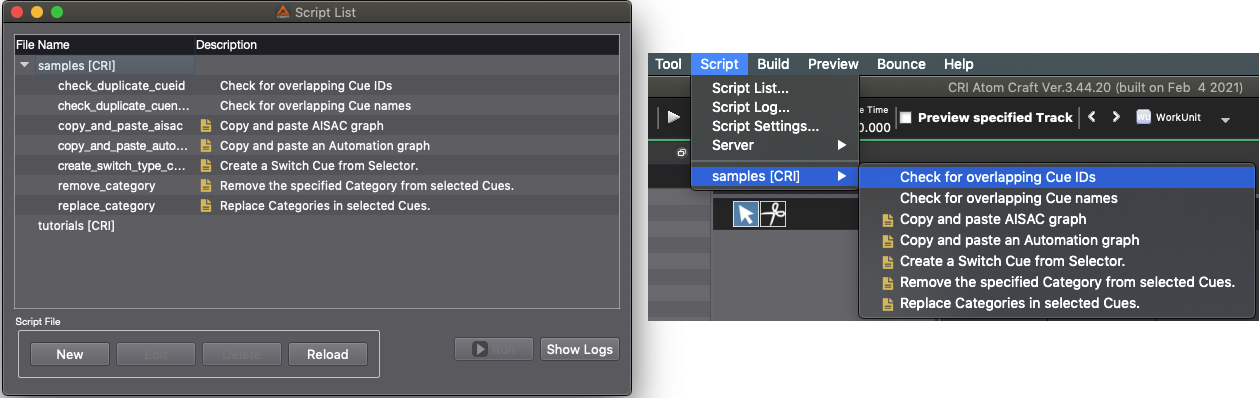Select check_duplicate_cueid script row
Screen dimensions: 1260x398
pyautogui.click(x=317, y=86)
